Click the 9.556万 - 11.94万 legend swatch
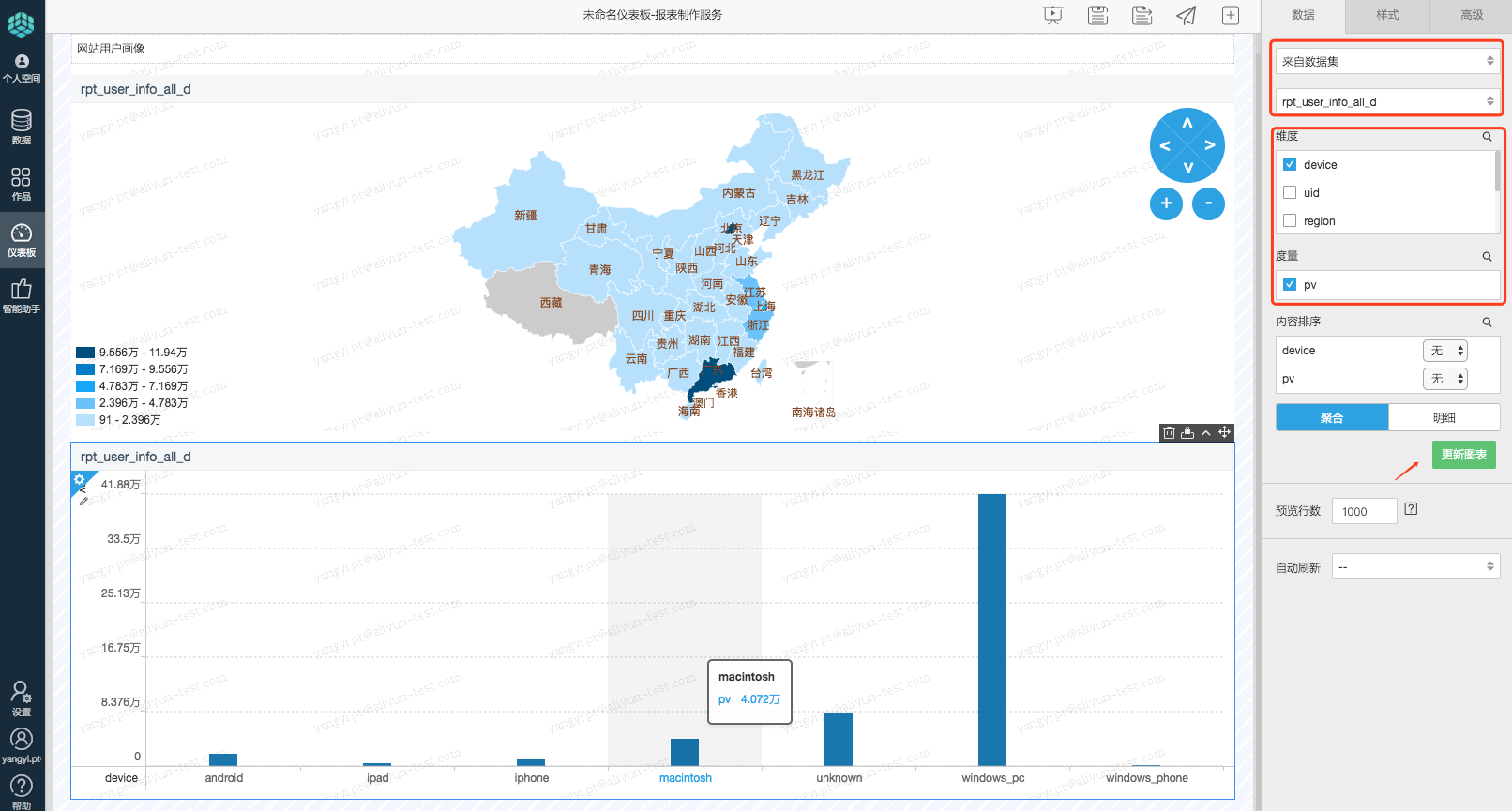 (x=85, y=353)
